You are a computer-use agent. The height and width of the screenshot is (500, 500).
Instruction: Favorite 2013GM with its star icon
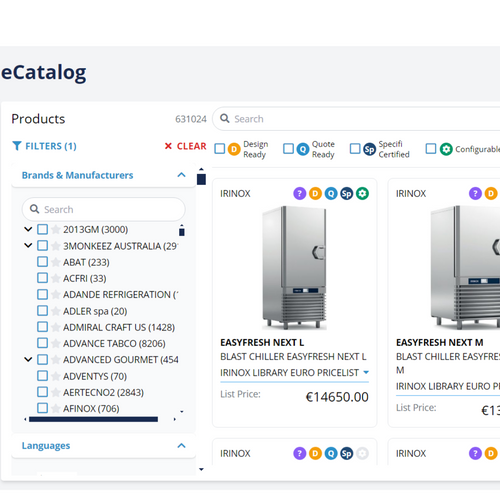[x=56, y=229]
